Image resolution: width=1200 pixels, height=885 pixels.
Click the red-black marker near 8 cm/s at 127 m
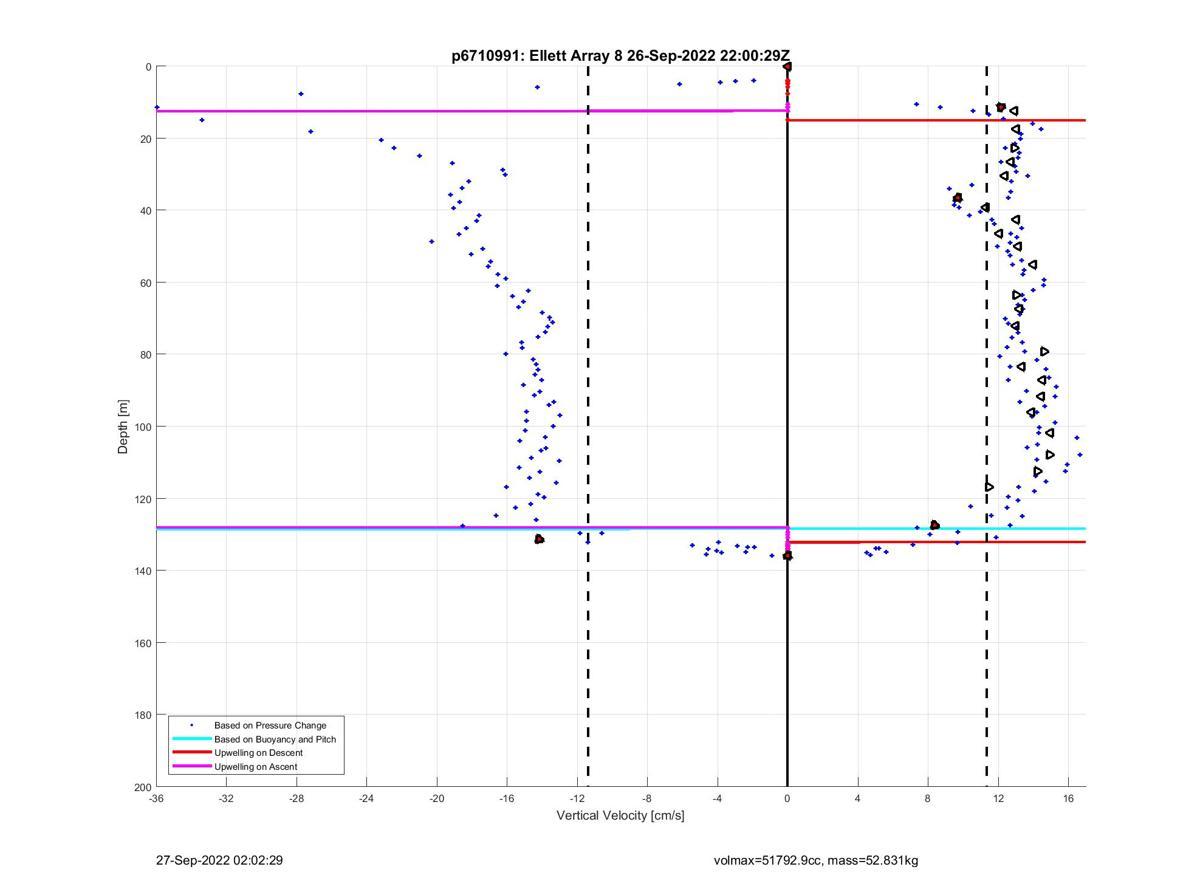(935, 525)
